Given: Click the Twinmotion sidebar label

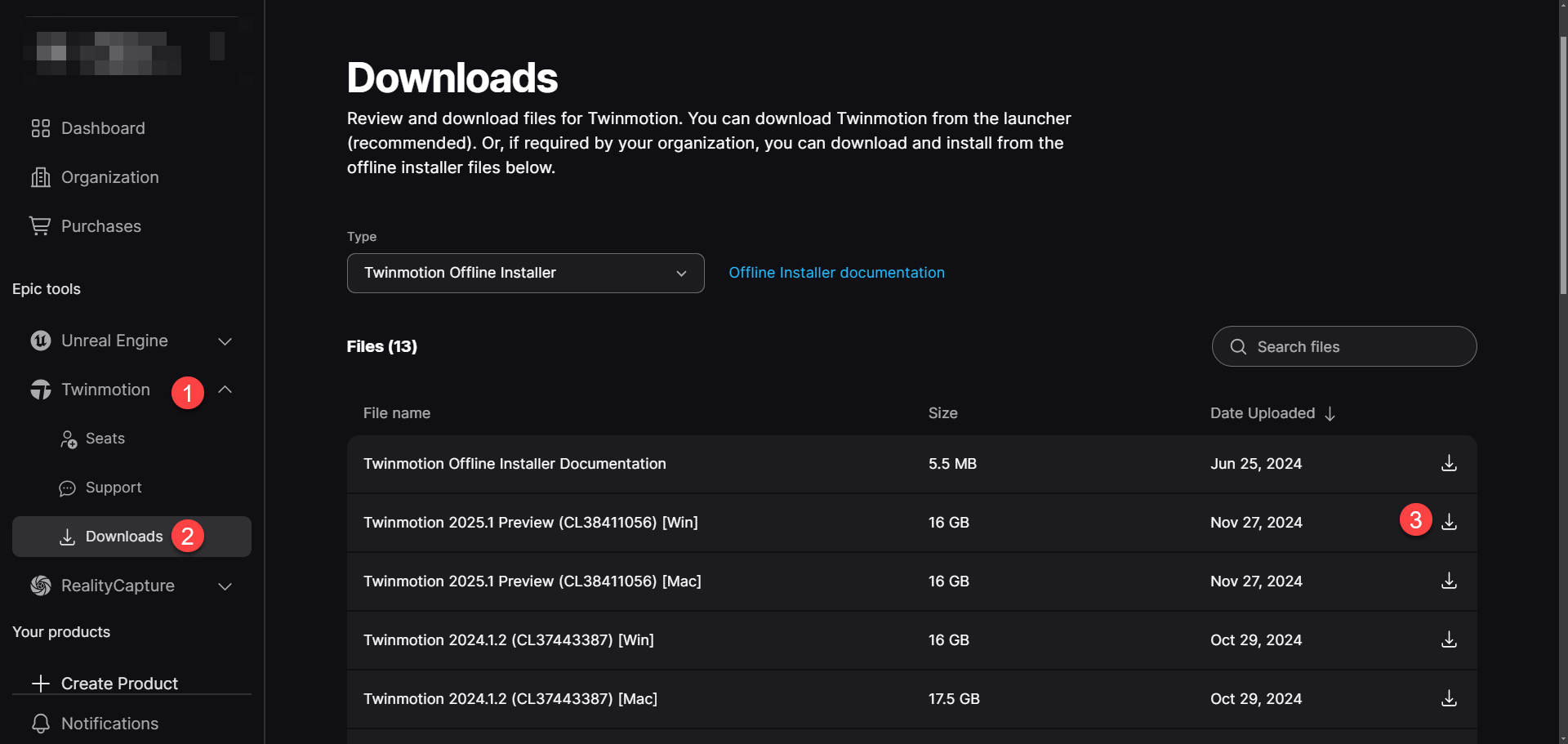Looking at the screenshot, I should [x=105, y=390].
